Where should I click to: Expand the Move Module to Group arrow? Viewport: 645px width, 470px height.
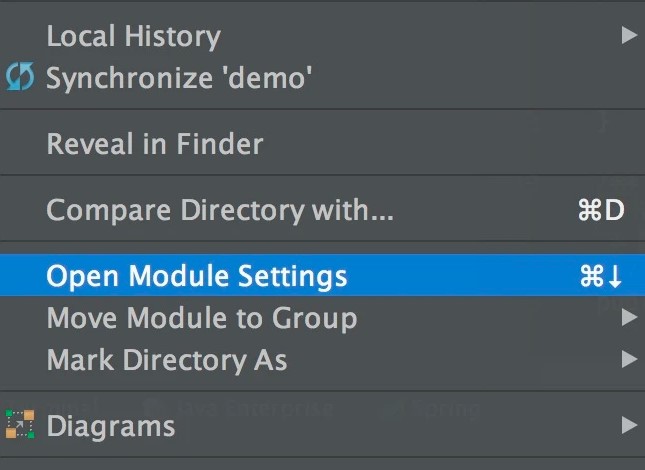point(629,319)
